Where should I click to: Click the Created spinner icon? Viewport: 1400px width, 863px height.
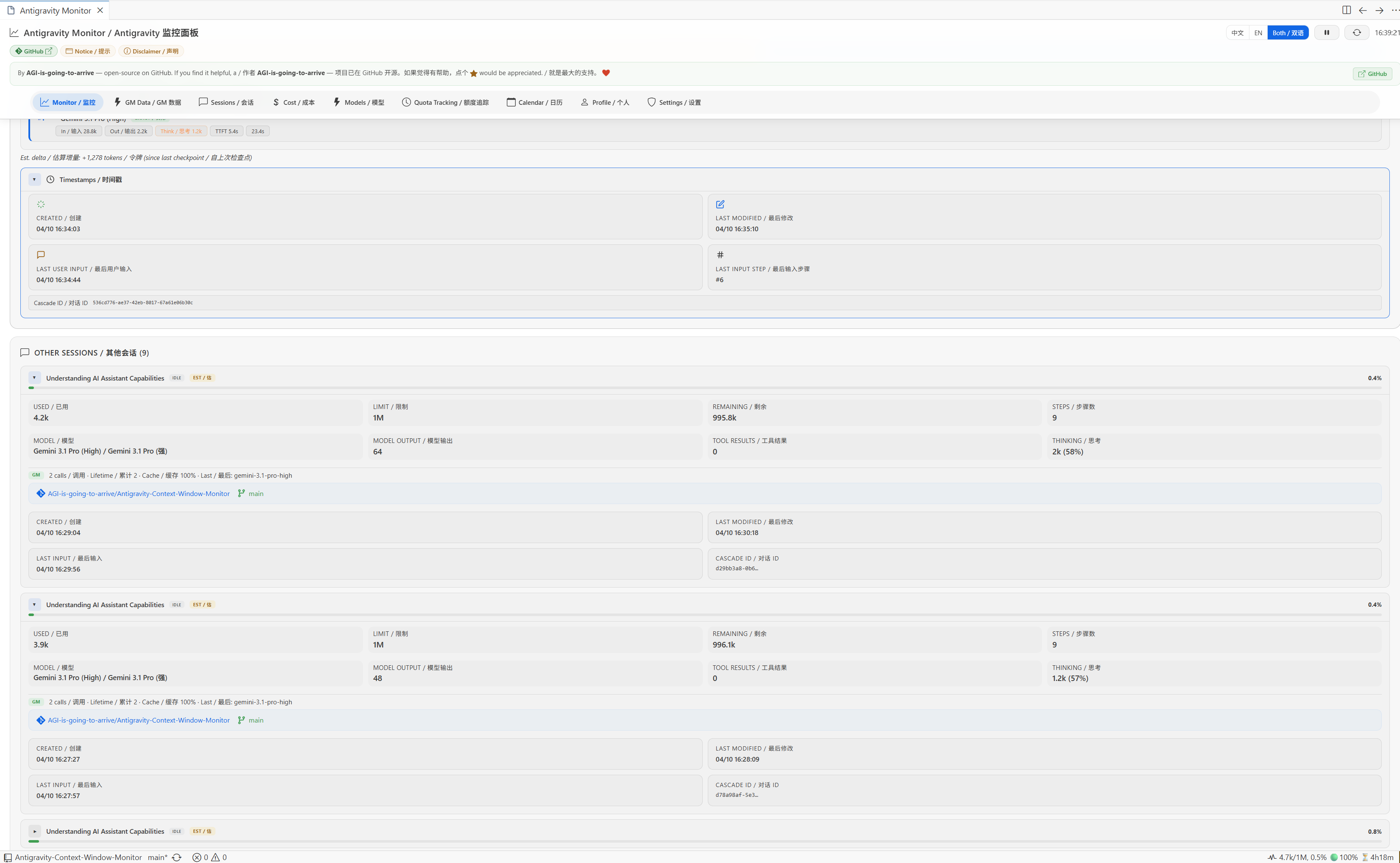41,204
